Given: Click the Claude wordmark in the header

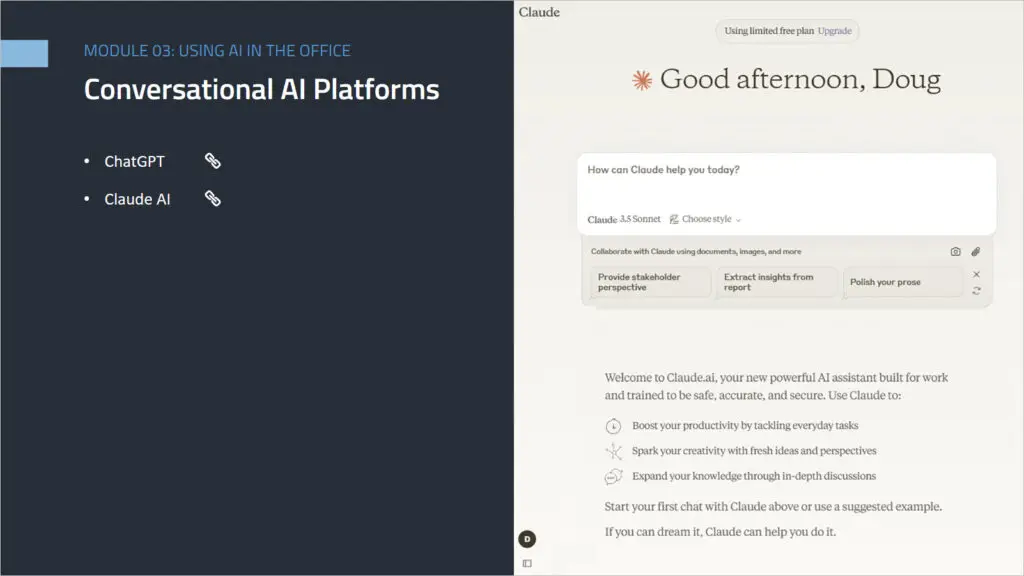Looking at the screenshot, I should [539, 12].
